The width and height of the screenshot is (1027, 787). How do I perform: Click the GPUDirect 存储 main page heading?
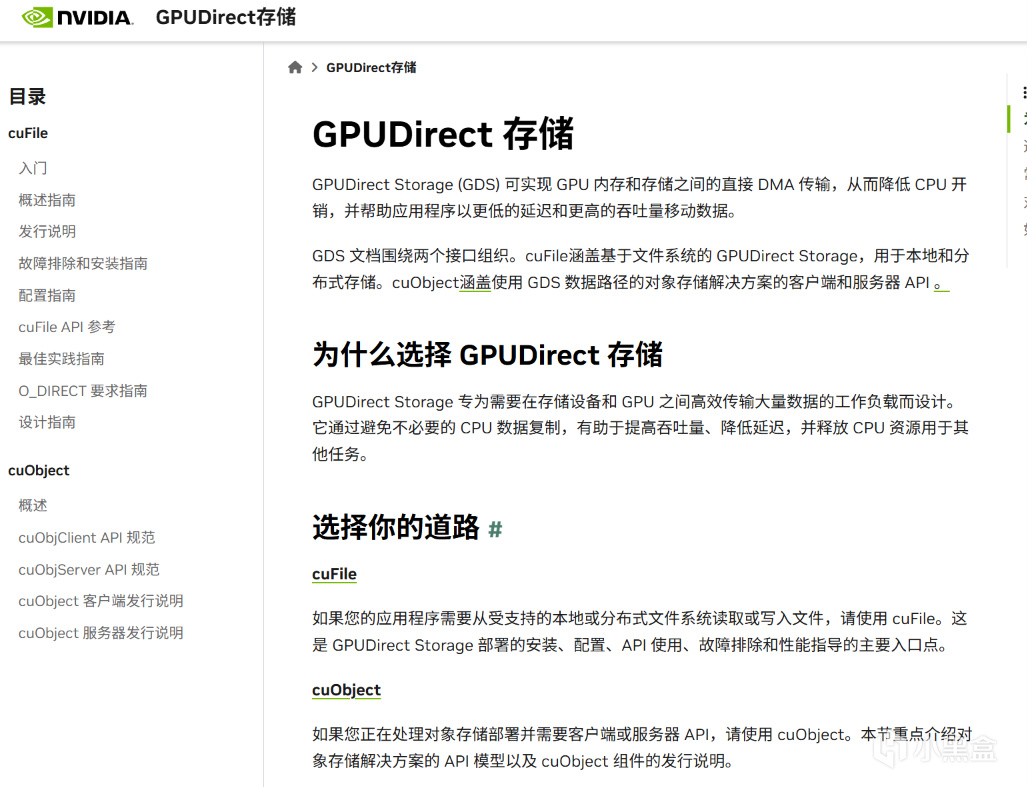point(443,134)
